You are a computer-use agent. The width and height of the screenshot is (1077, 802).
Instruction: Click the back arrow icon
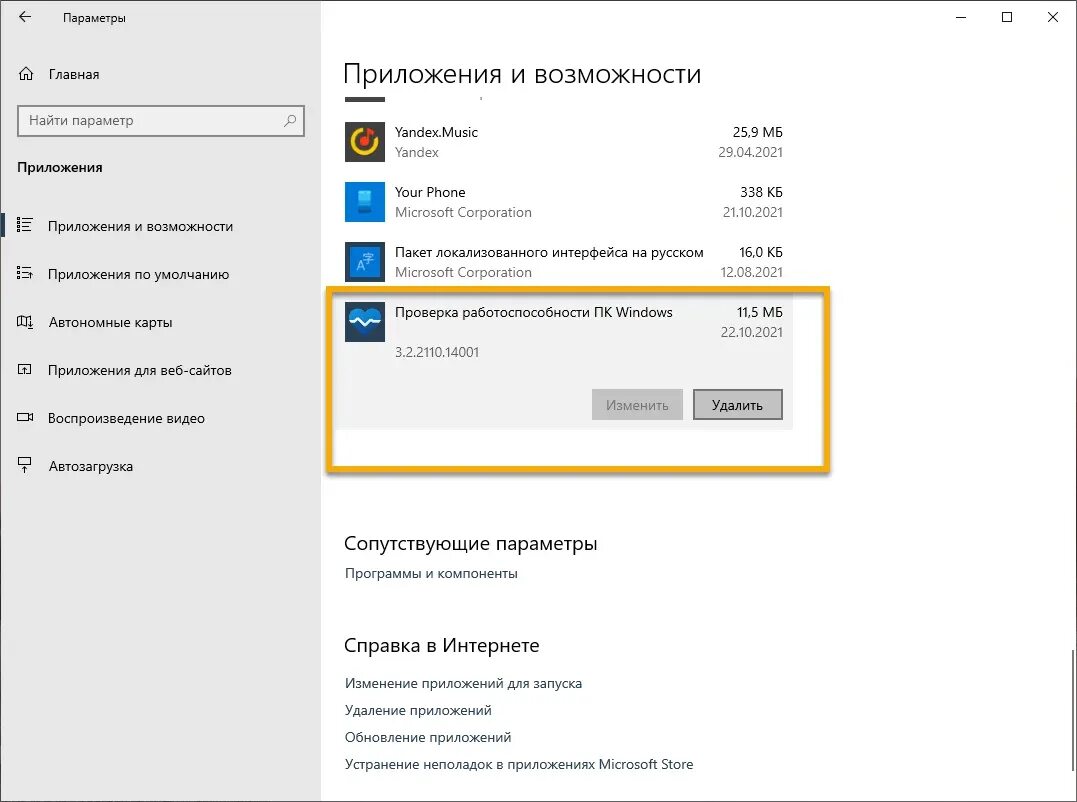coord(24,16)
